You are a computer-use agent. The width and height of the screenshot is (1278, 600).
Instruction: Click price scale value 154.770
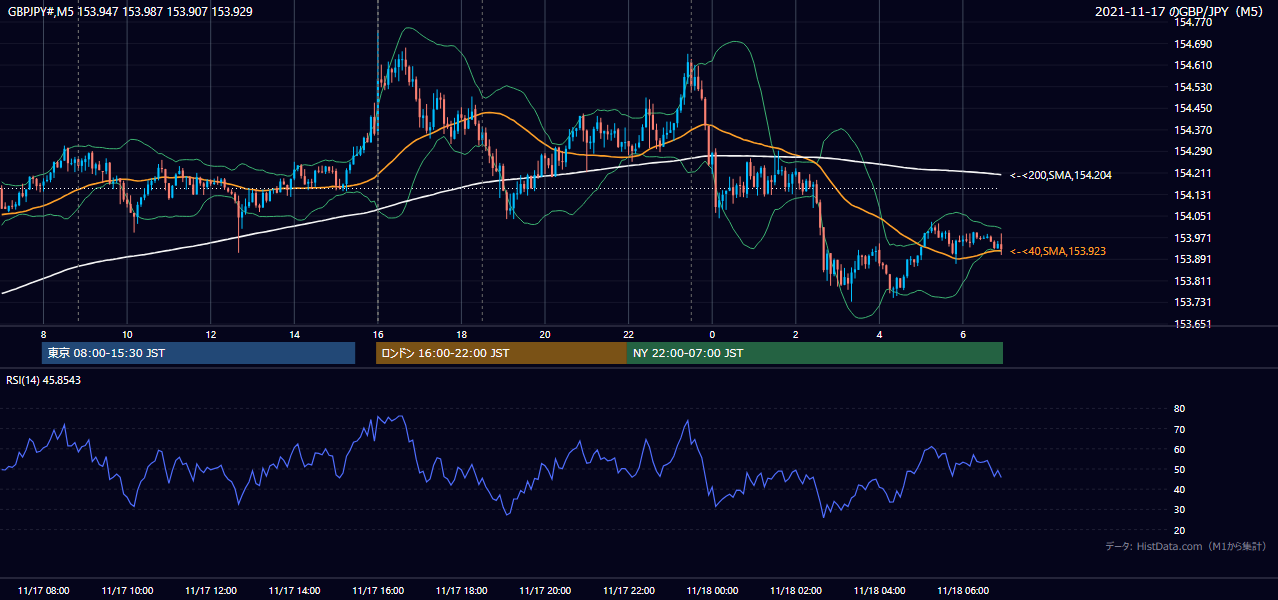(1193, 22)
